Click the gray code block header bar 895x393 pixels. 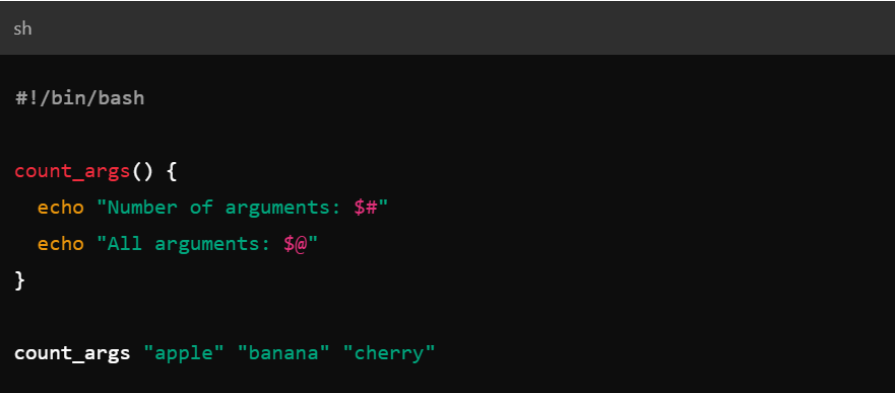coord(448,29)
